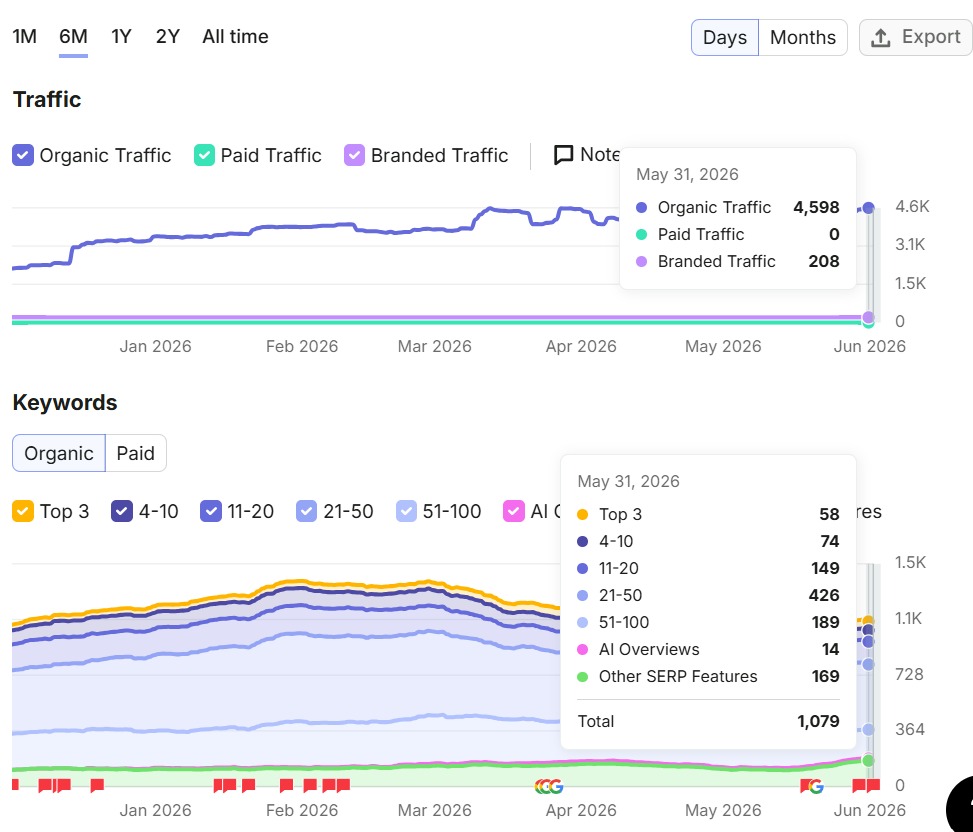Toggle the Top 3 keywords checkbox
The width and height of the screenshot is (973, 832).
[x=23, y=511]
